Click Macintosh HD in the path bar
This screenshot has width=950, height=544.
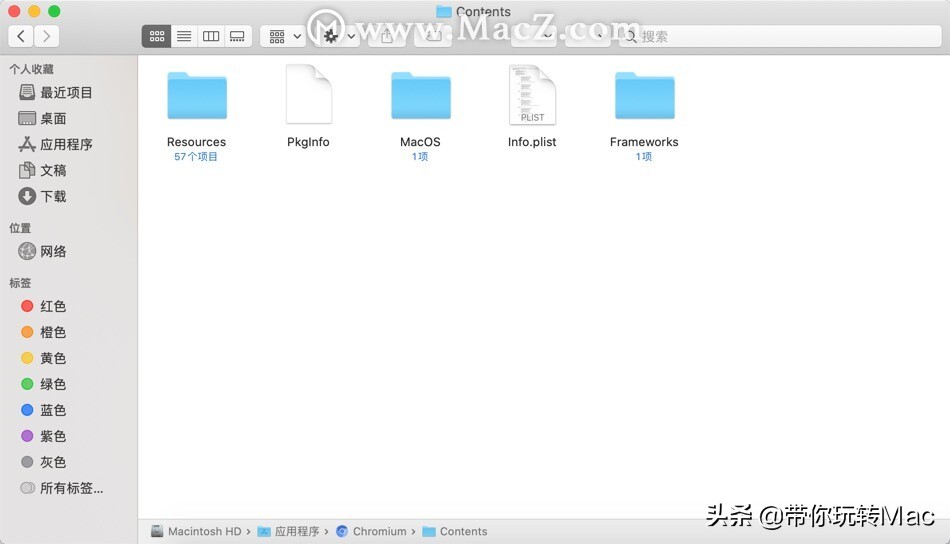(x=196, y=531)
